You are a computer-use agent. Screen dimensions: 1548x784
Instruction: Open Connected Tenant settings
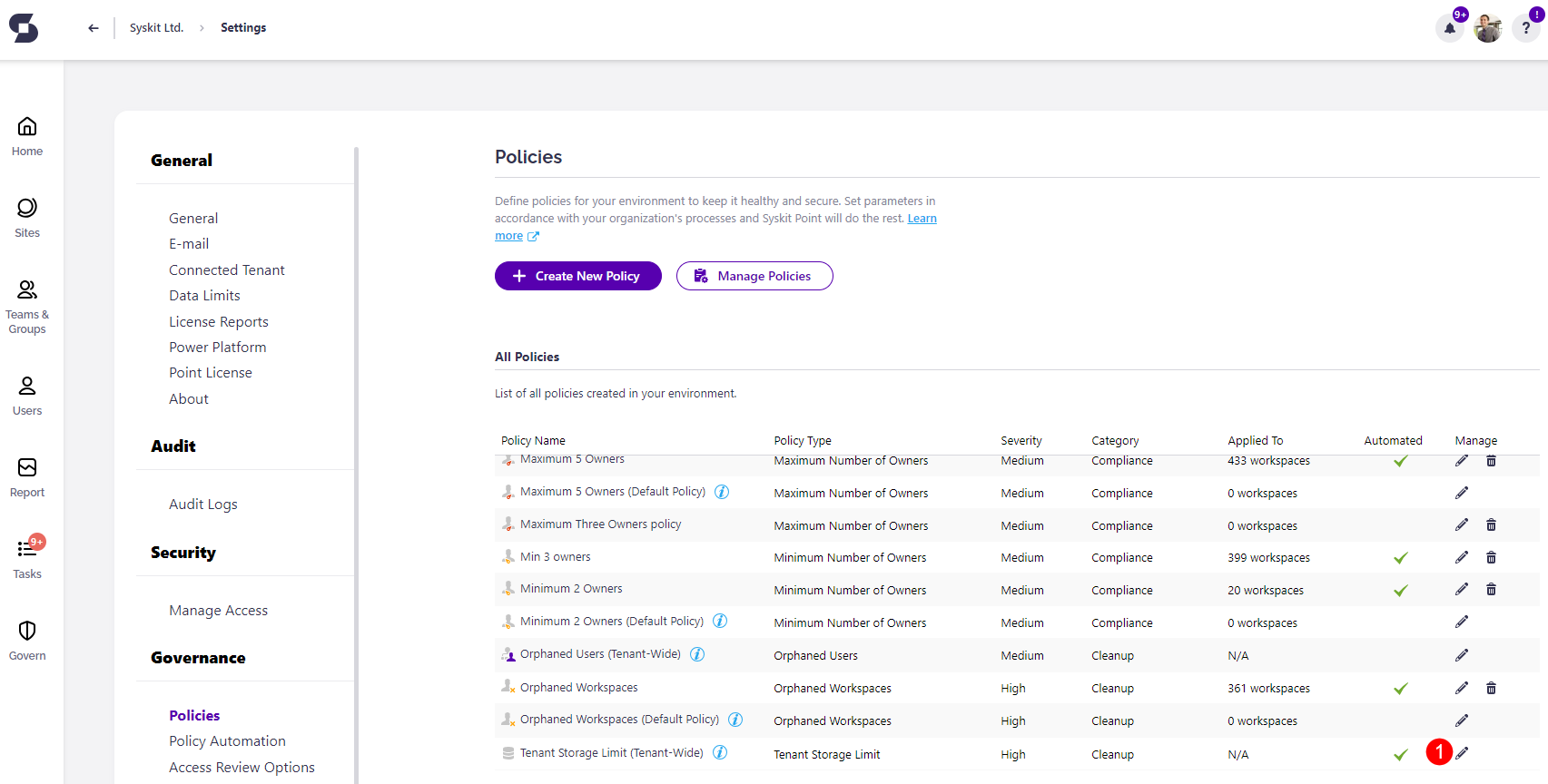point(227,270)
